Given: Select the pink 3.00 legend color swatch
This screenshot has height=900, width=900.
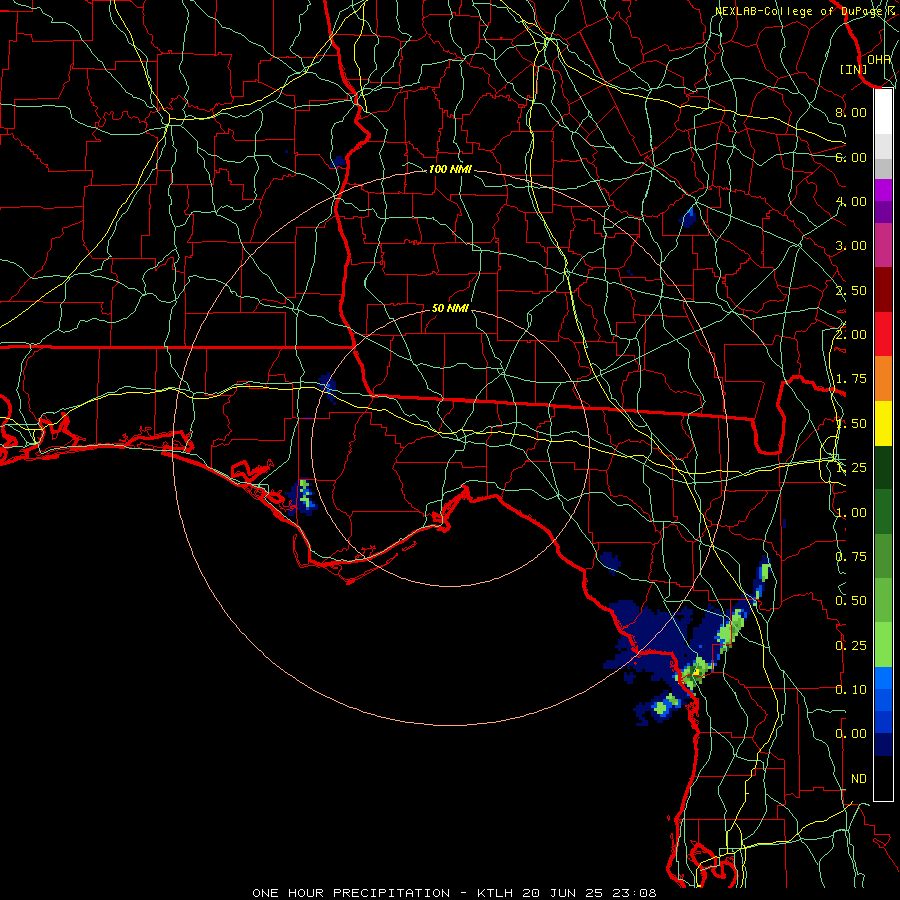Looking at the screenshot, I should coord(883,245).
